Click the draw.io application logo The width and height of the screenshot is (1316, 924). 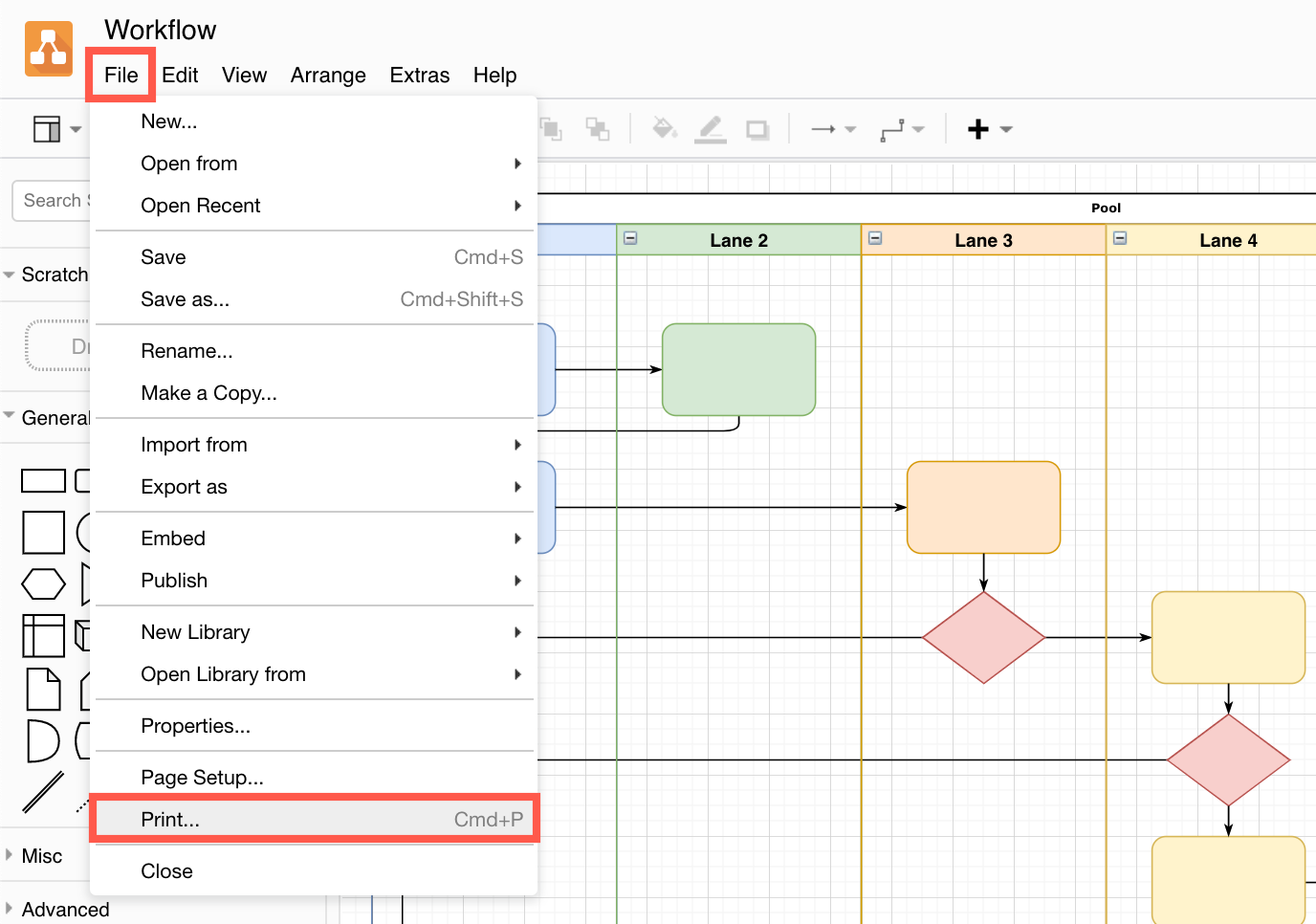[x=48, y=48]
